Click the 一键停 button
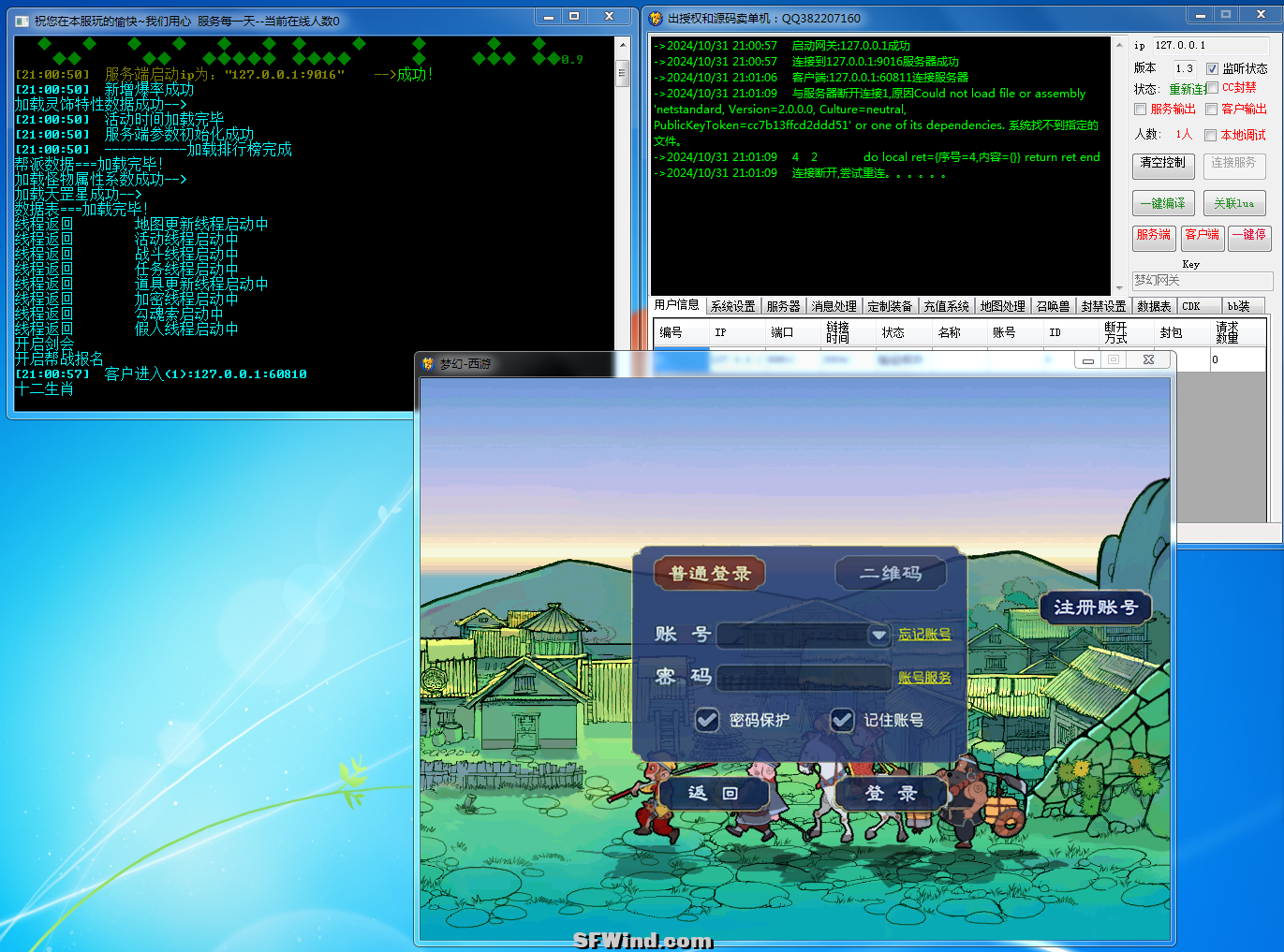This screenshot has height=952, width=1284. [1248, 238]
